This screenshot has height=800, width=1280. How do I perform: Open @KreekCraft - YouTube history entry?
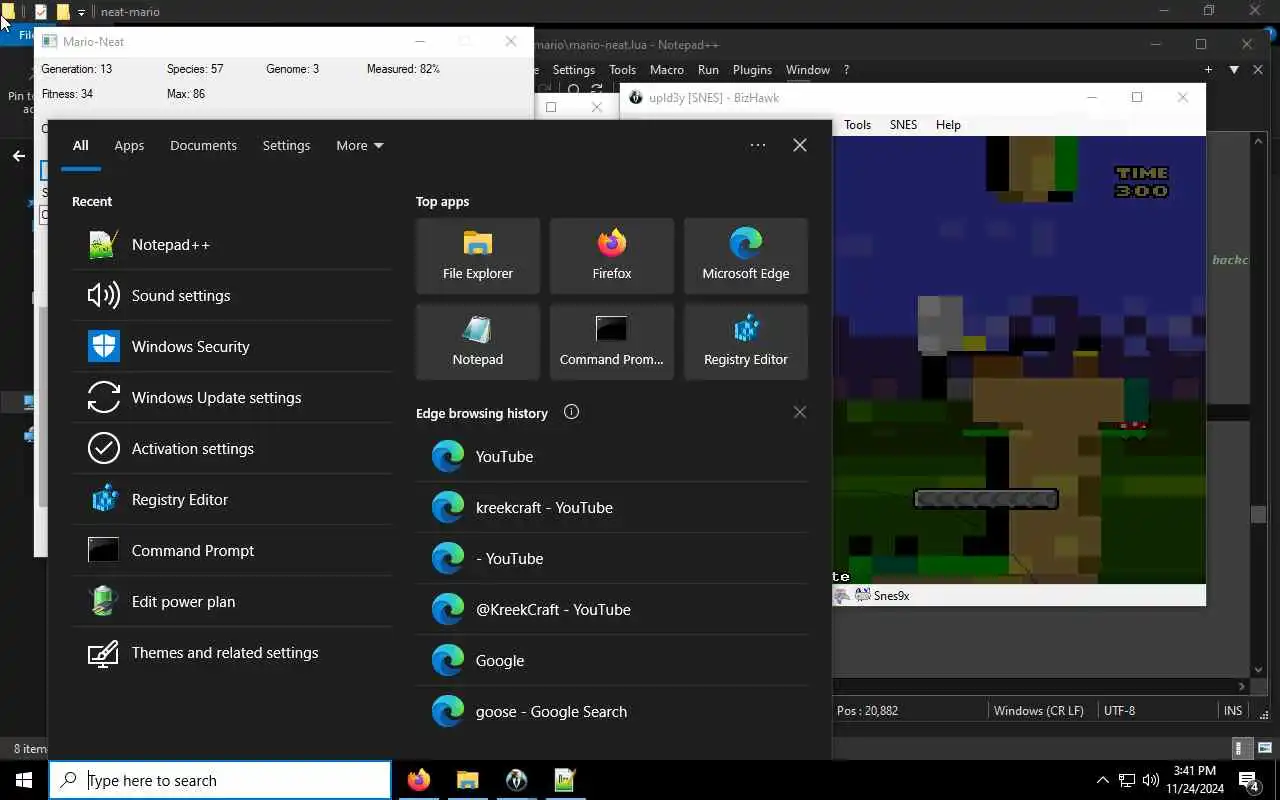(x=612, y=609)
